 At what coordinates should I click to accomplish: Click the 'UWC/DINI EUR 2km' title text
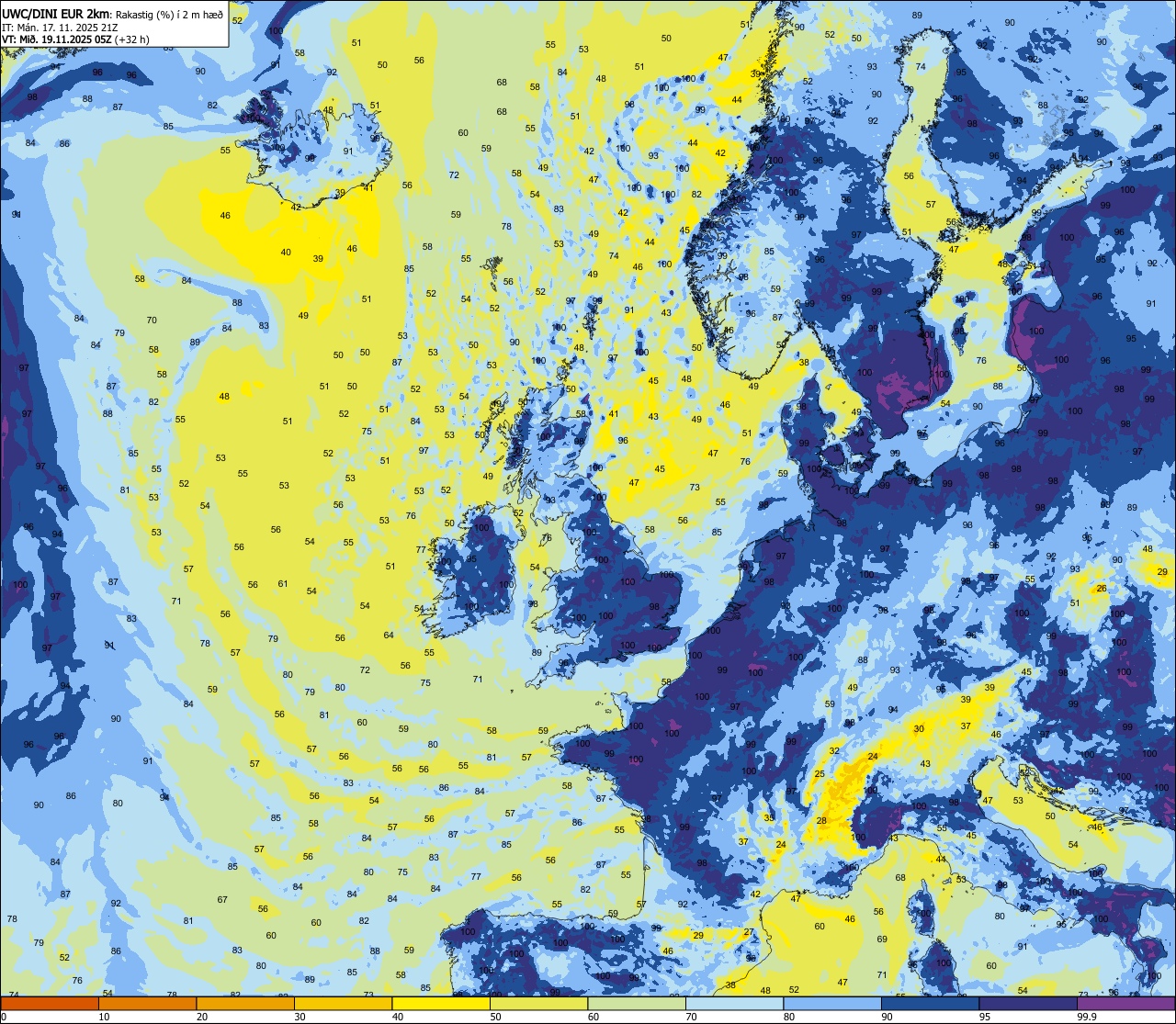click(x=56, y=15)
